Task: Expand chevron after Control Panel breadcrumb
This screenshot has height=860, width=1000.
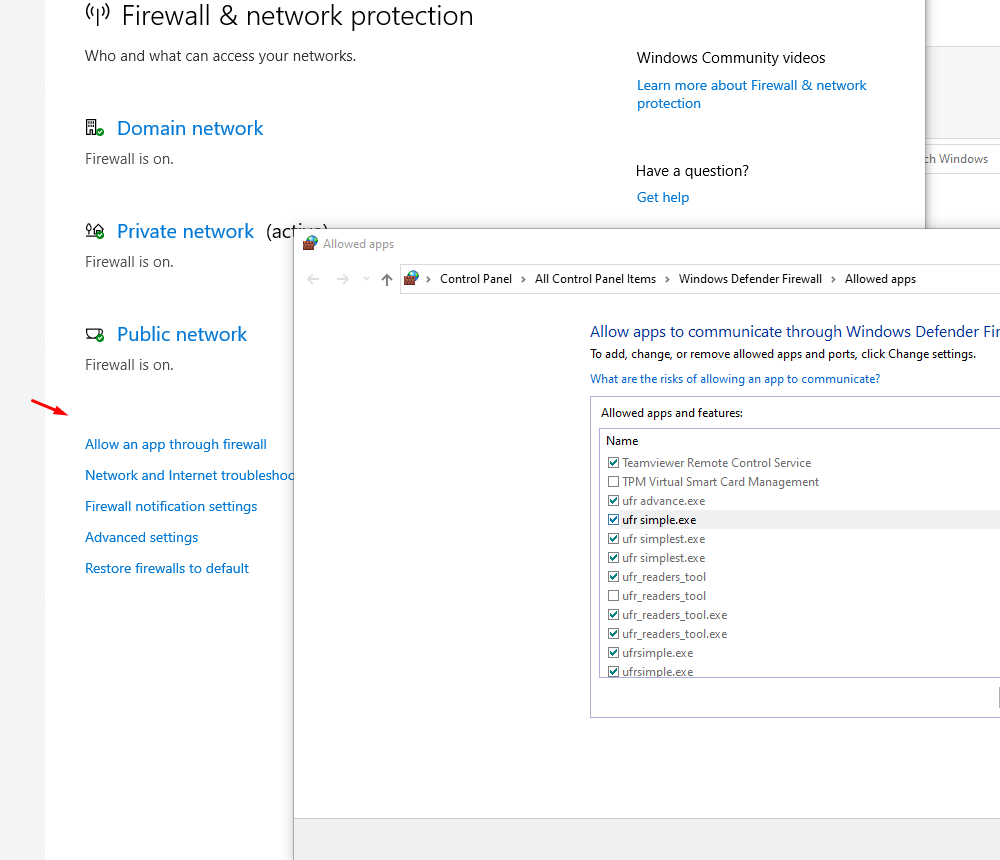Action: coord(523,279)
